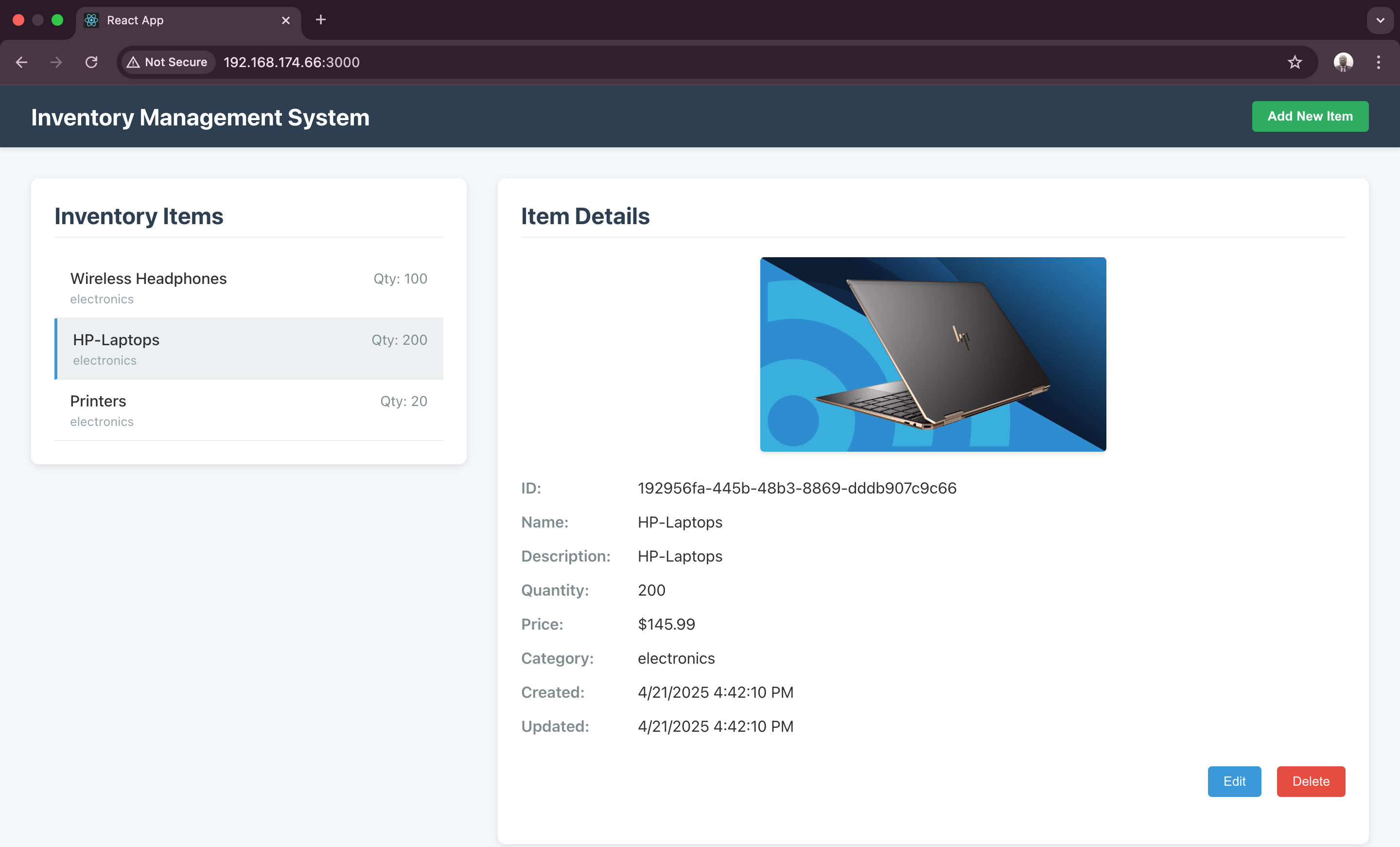Click the Name value HP-Laptops in details
The image size is (1400, 847).
point(680,522)
